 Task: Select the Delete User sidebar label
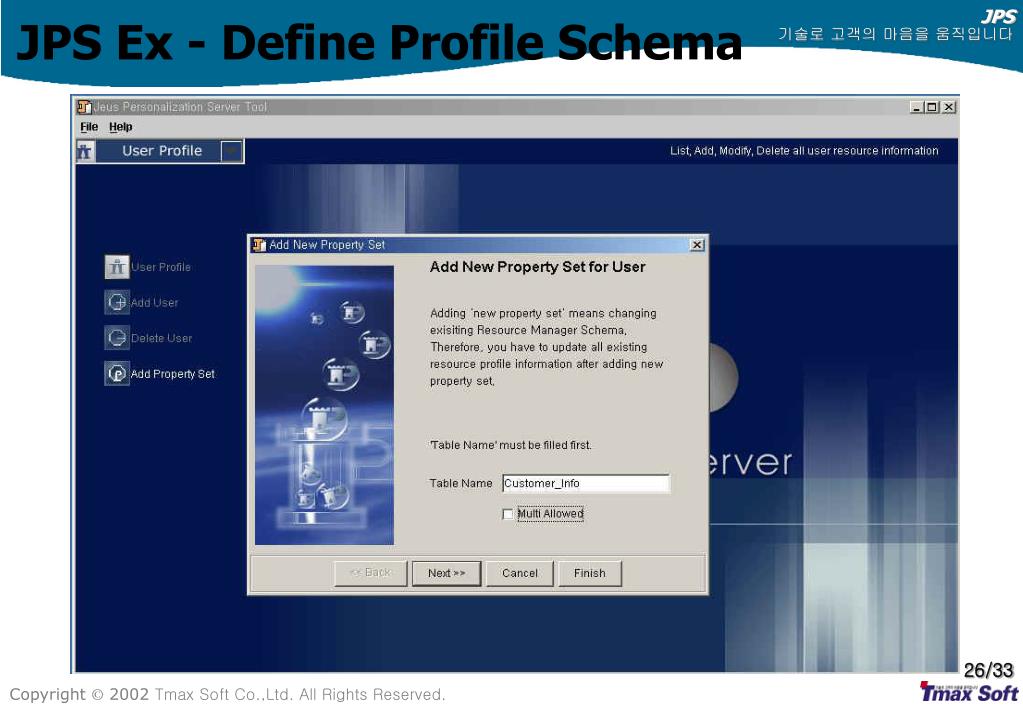[162, 338]
